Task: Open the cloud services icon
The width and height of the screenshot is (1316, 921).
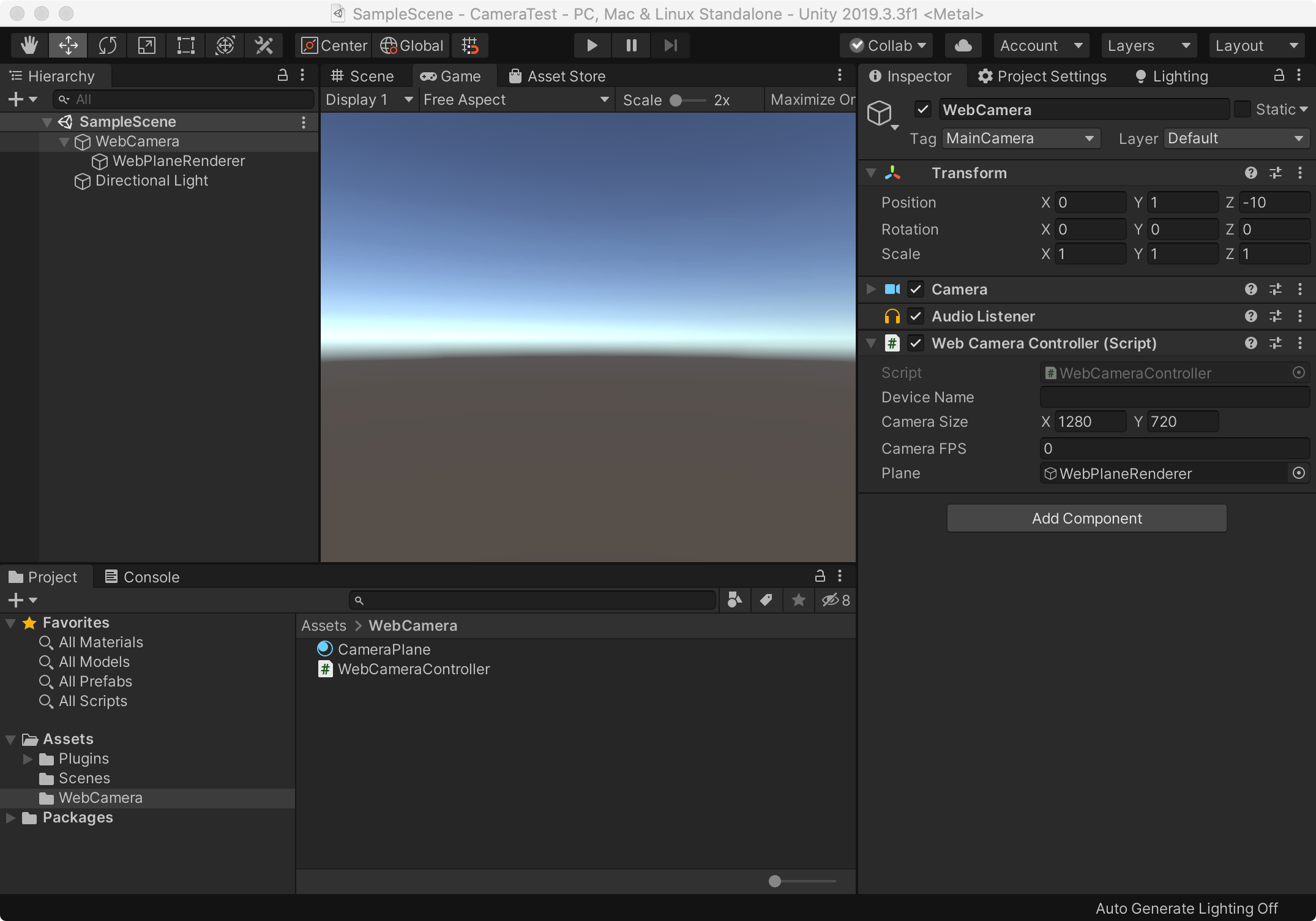Action: click(963, 45)
